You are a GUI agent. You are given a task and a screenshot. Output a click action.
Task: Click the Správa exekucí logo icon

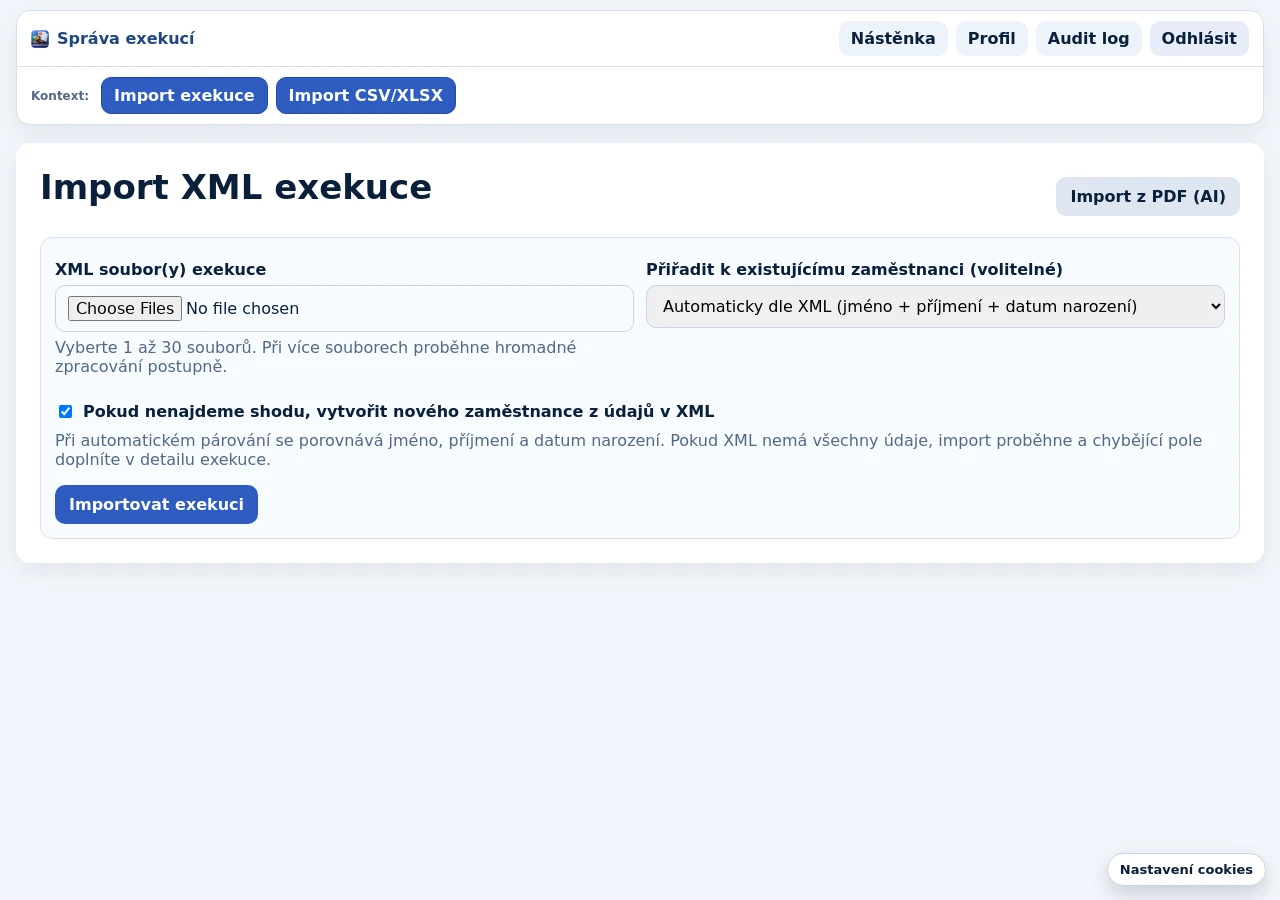(x=40, y=39)
